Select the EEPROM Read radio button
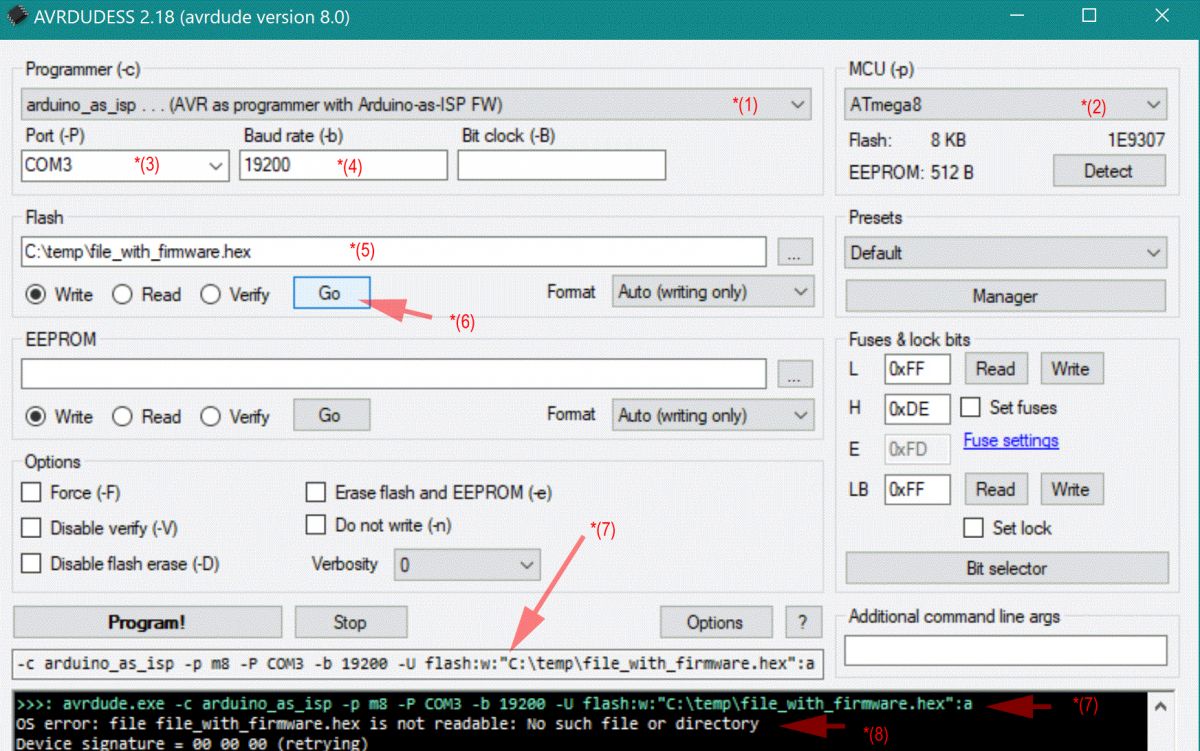1200x751 pixels. coord(122,416)
